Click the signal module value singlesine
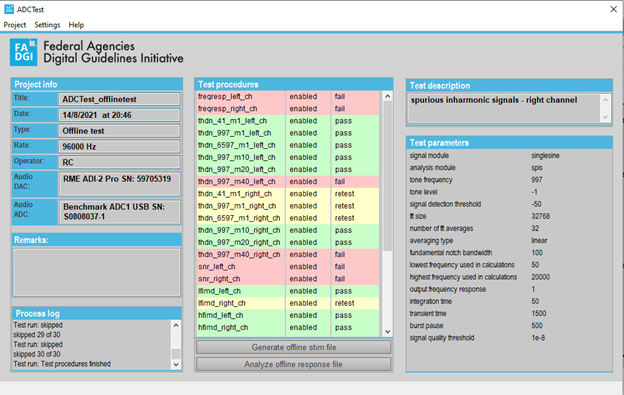624x395 pixels. (545, 156)
